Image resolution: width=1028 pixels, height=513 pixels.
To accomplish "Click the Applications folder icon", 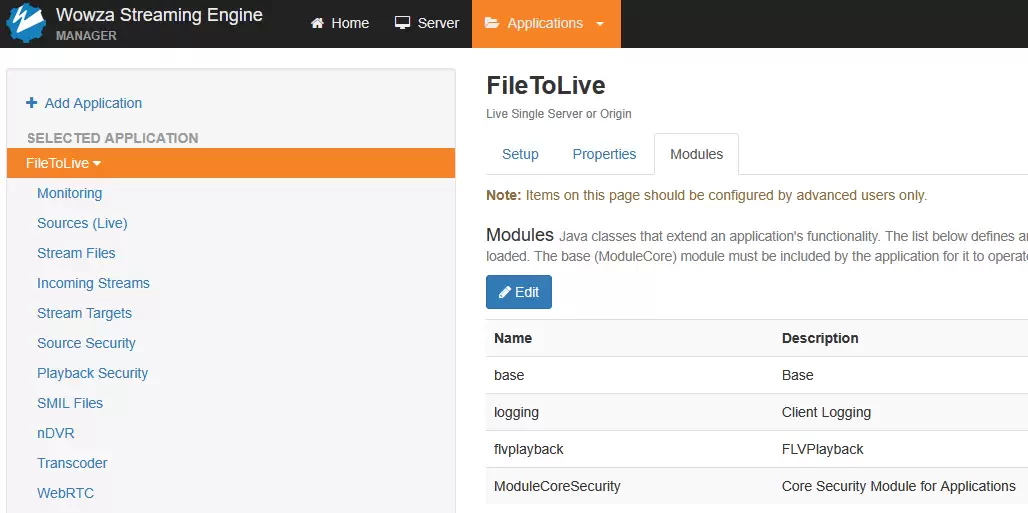I will point(492,23).
